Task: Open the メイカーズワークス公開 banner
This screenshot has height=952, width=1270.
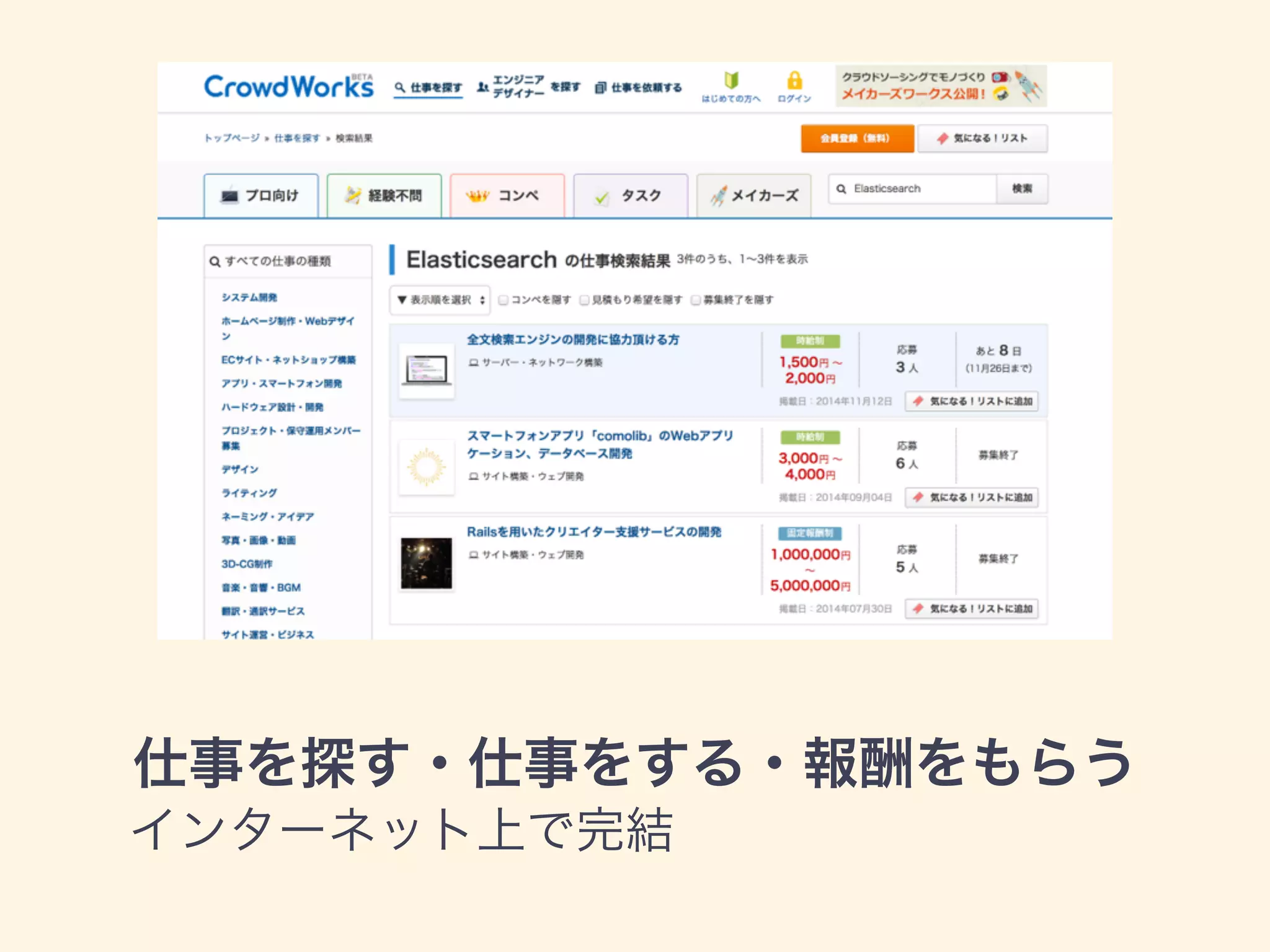Action: coord(941,86)
